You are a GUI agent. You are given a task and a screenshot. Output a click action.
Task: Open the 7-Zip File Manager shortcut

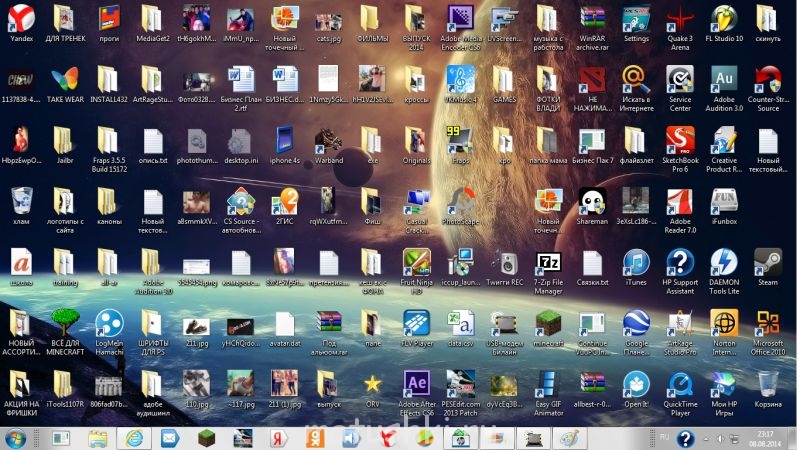(549, 262)
